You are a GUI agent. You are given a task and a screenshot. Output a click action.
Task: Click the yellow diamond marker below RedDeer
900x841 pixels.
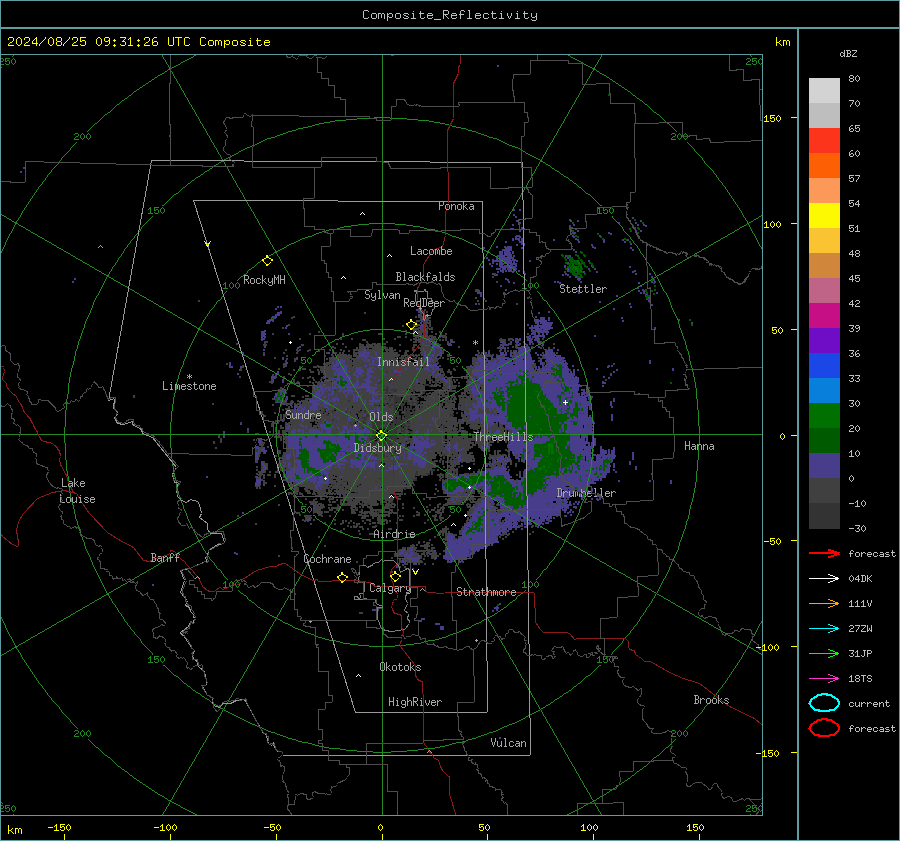coord(411,325)
